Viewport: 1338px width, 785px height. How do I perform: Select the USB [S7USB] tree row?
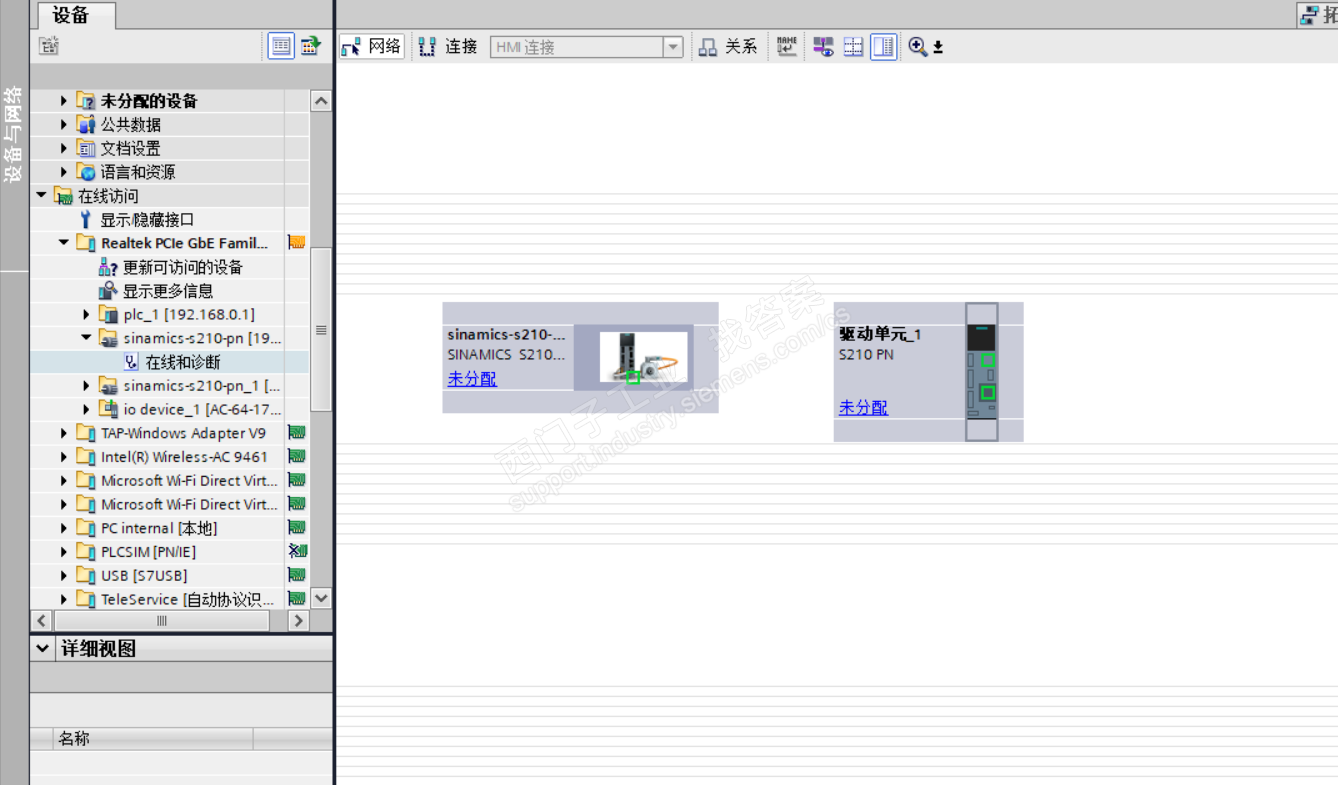point(169,576)
